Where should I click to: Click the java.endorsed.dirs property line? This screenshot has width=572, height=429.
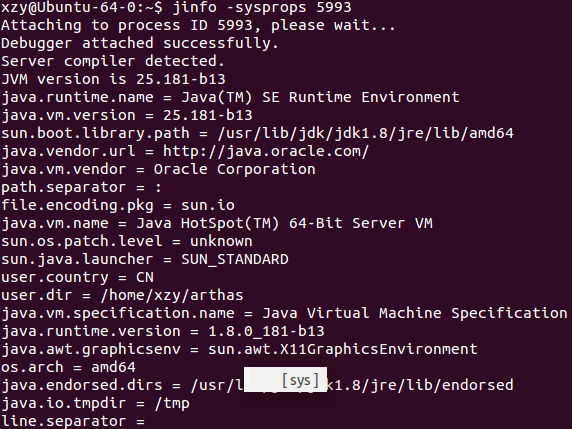[x=257, y=385]
